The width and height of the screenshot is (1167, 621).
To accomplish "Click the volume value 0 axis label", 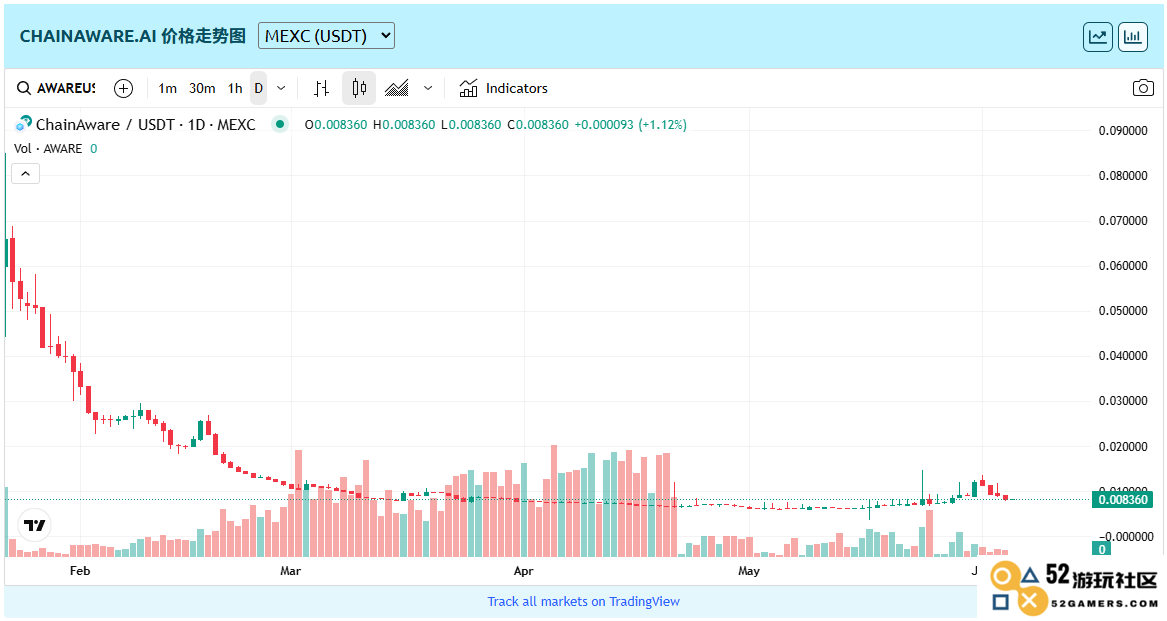I will tap(1102, 550).
